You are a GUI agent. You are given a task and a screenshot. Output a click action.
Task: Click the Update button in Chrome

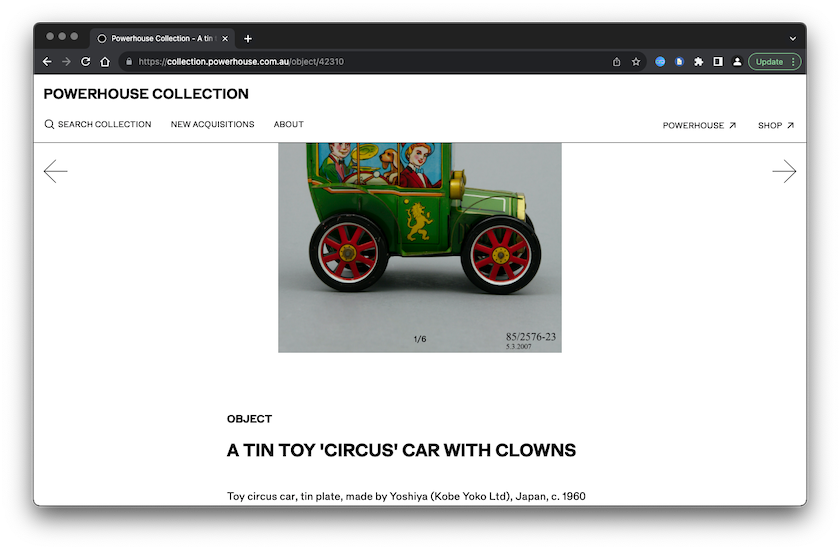tap(774, 61)
